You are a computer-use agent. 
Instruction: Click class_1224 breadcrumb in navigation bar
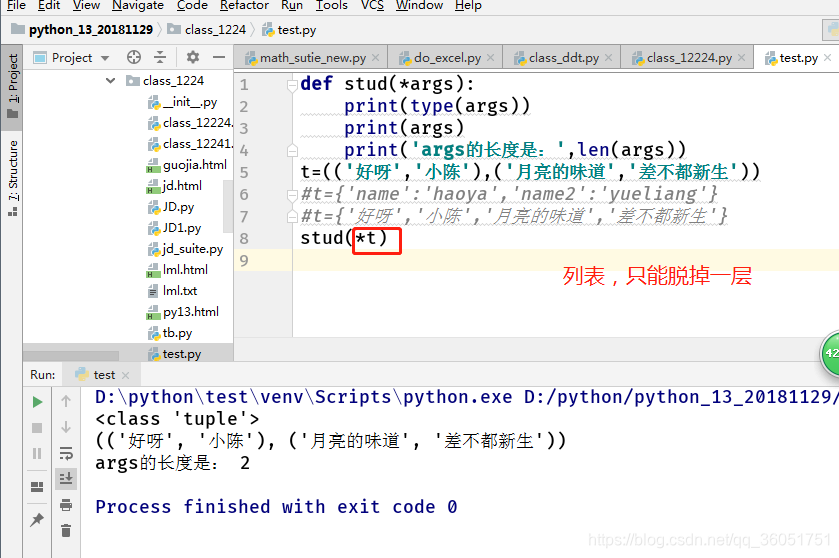click(207, 29)
